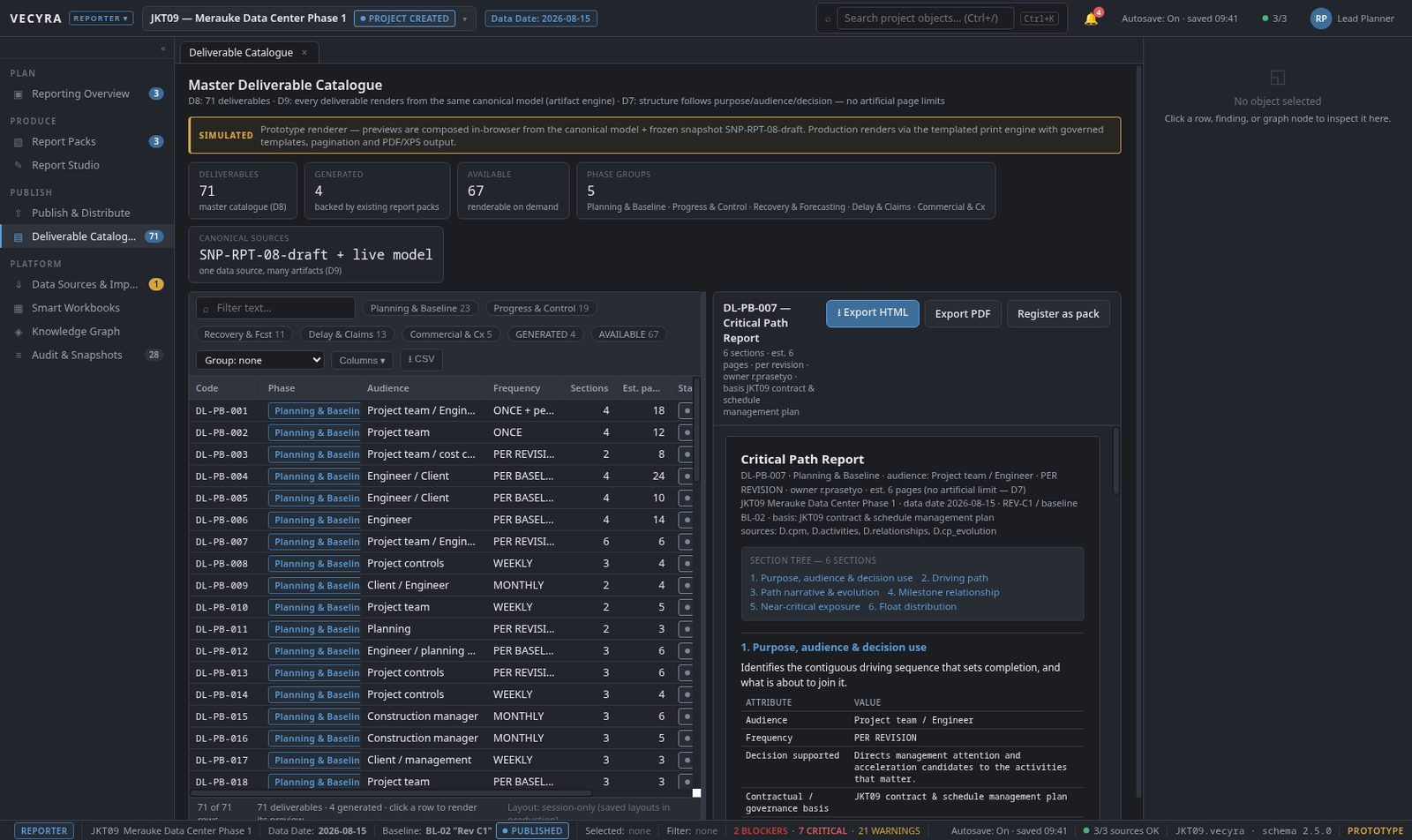Jump to section 4. Milestone relationship
The width and height of the screenshot is (1412, 840).
(943, 592)
